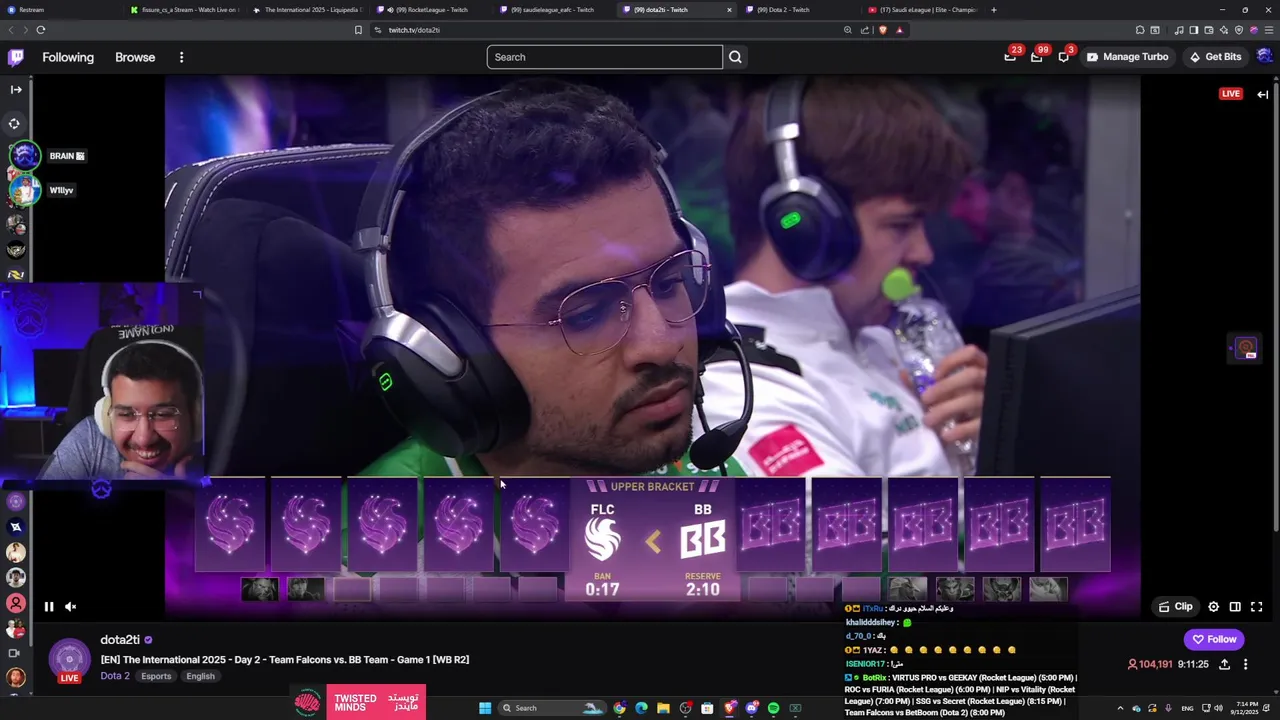
Task: Show hidden system tray icons
Action: 1120,708
